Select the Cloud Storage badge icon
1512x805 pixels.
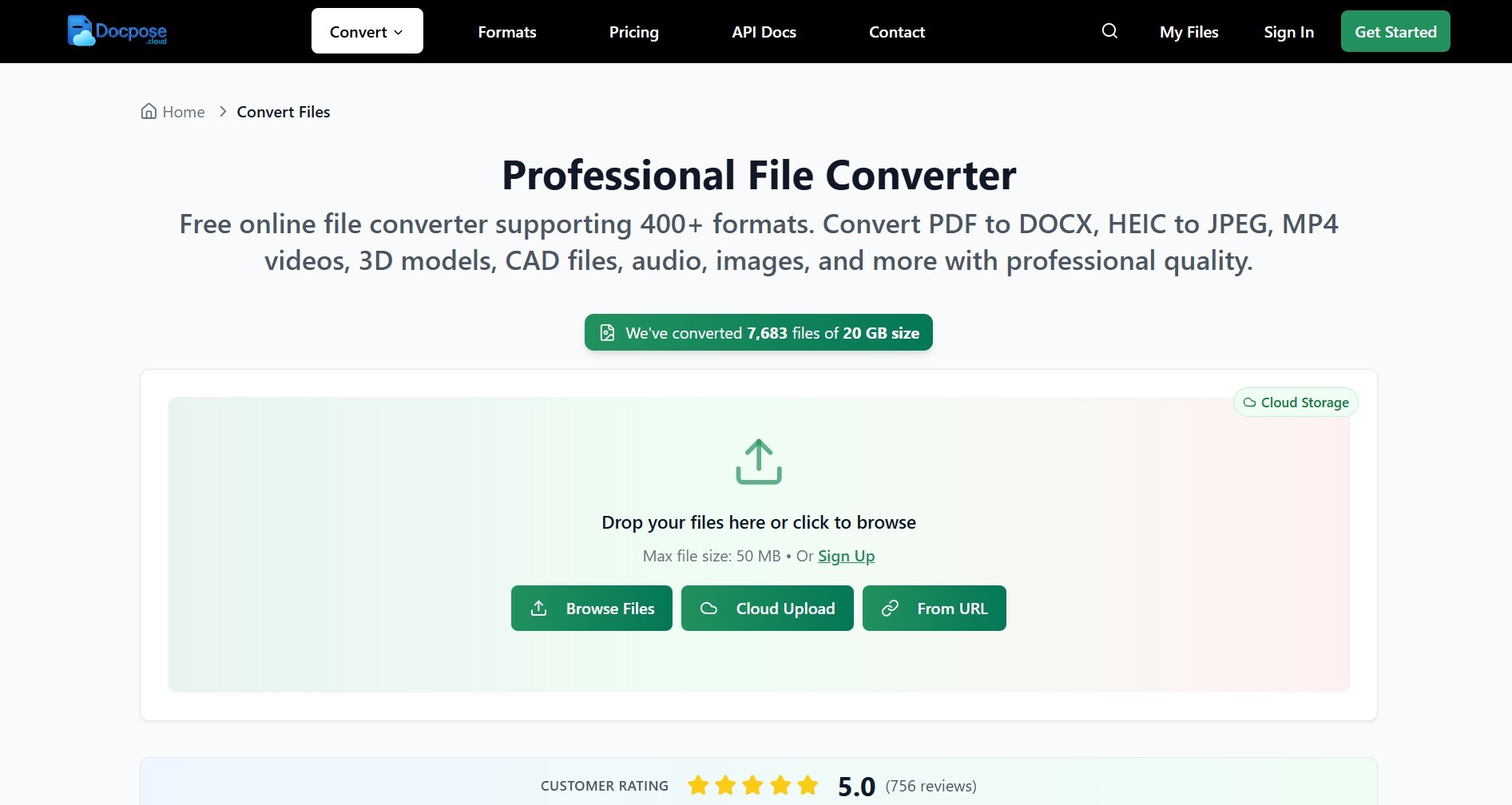tap(1249, 402)
